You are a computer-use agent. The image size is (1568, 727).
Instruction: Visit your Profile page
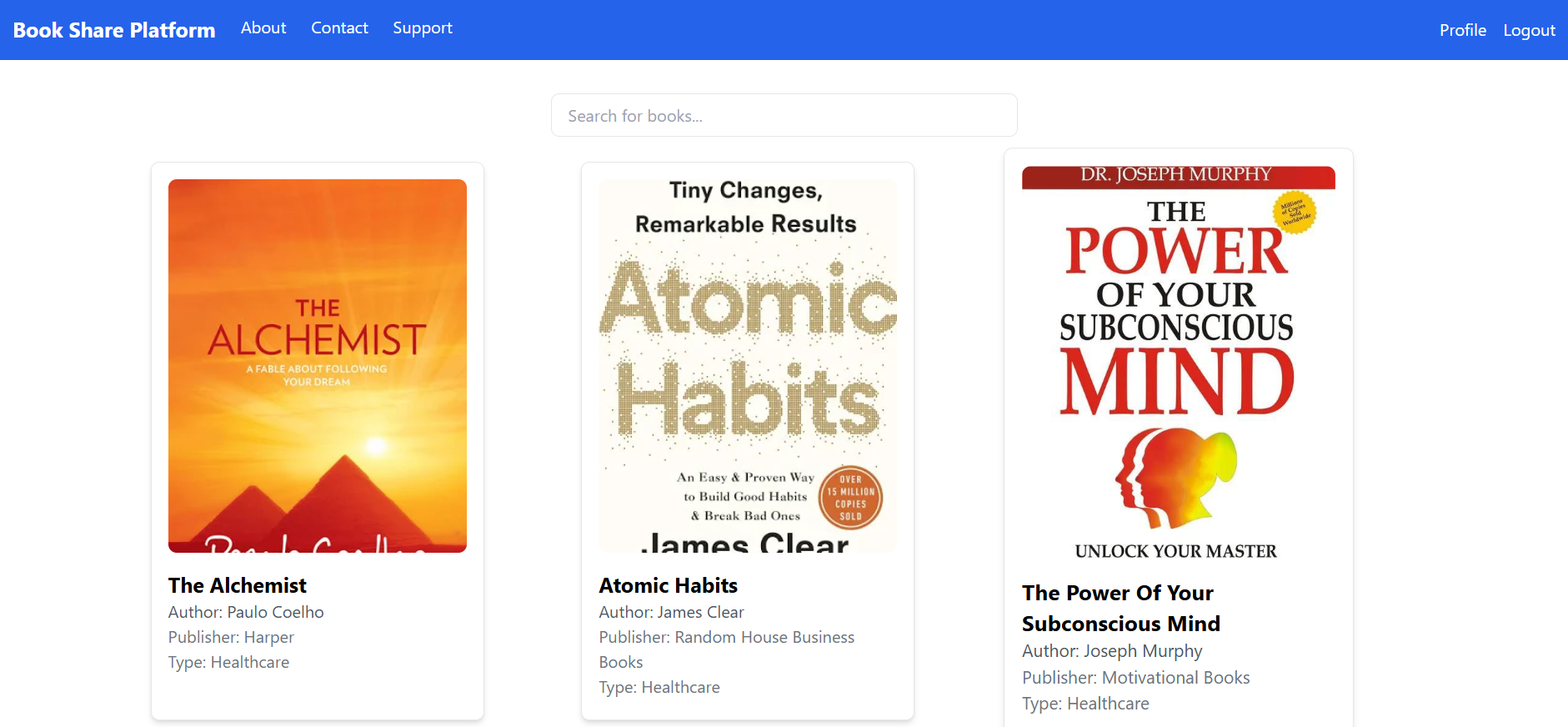coord(1462,30)
